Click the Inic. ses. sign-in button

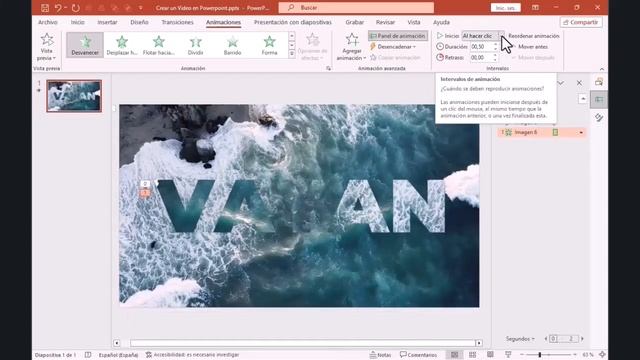(x=505, y=8)
